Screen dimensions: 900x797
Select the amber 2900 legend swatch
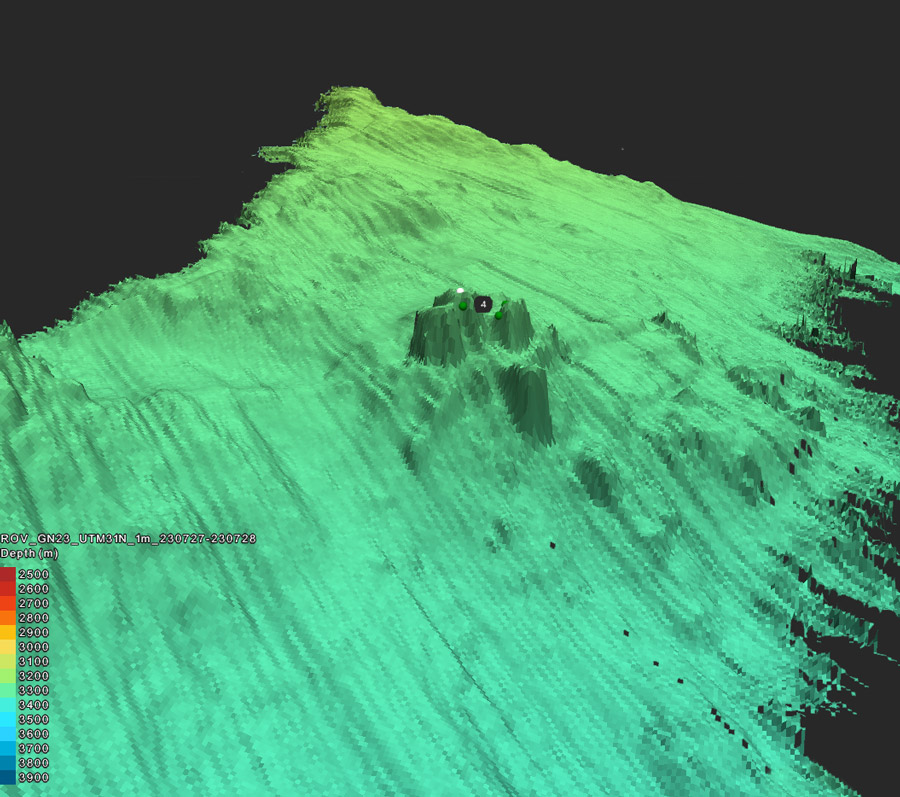pyautogui.click(x=8, y=632)
